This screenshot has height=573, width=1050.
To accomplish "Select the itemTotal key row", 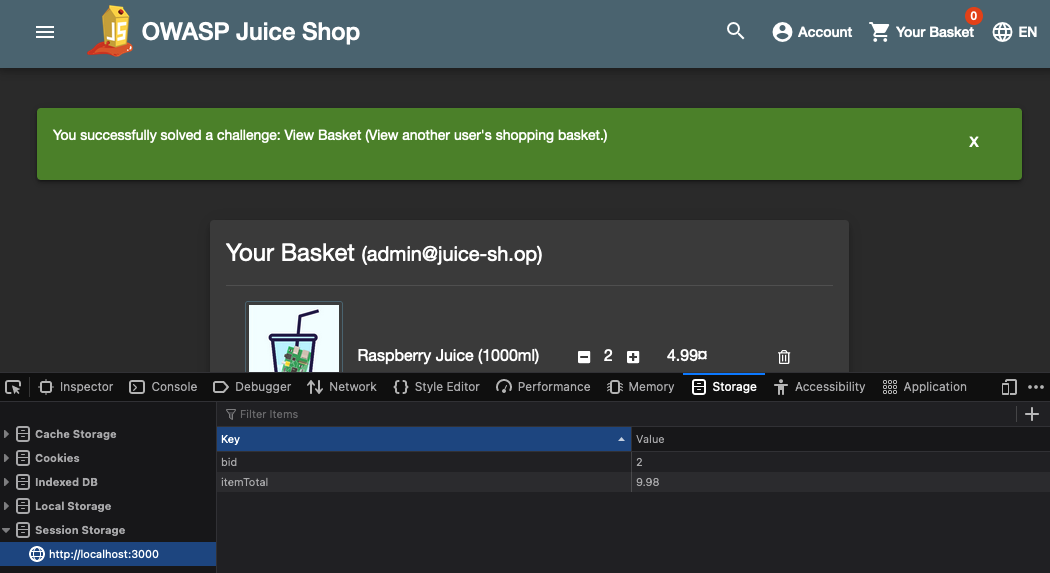I will (x=423, y=482).
